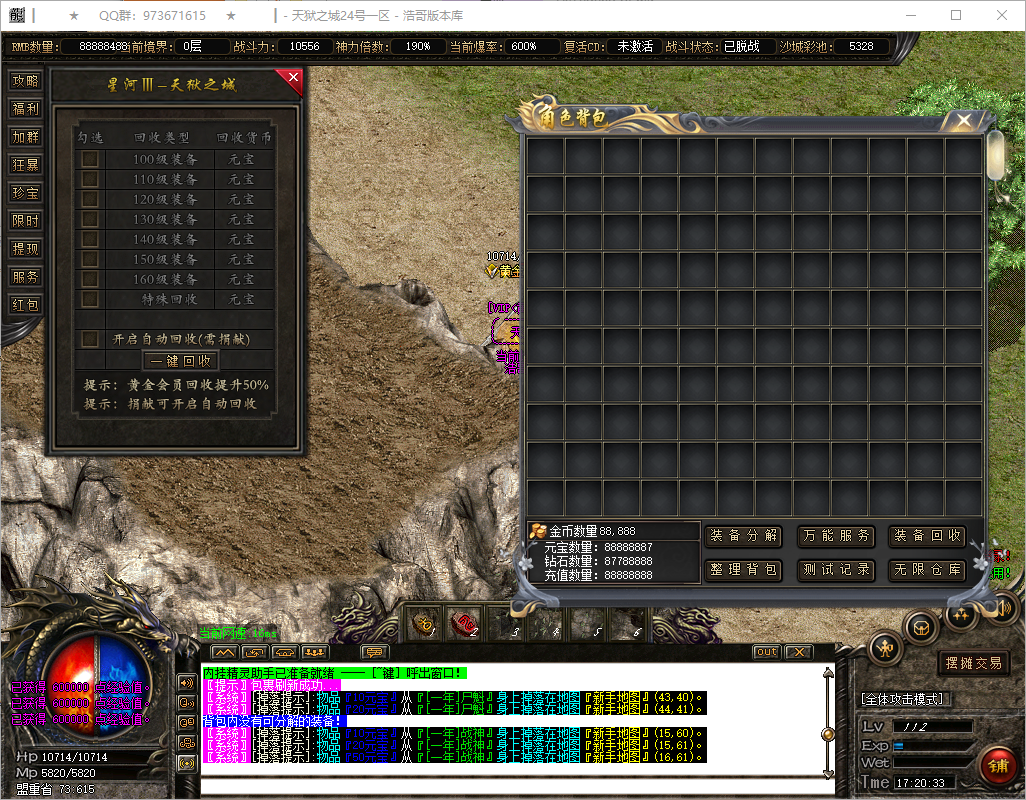Click the return arrow icon in chat toolbar
This screenshot has width=1026, height=800.
pos(255,651)
